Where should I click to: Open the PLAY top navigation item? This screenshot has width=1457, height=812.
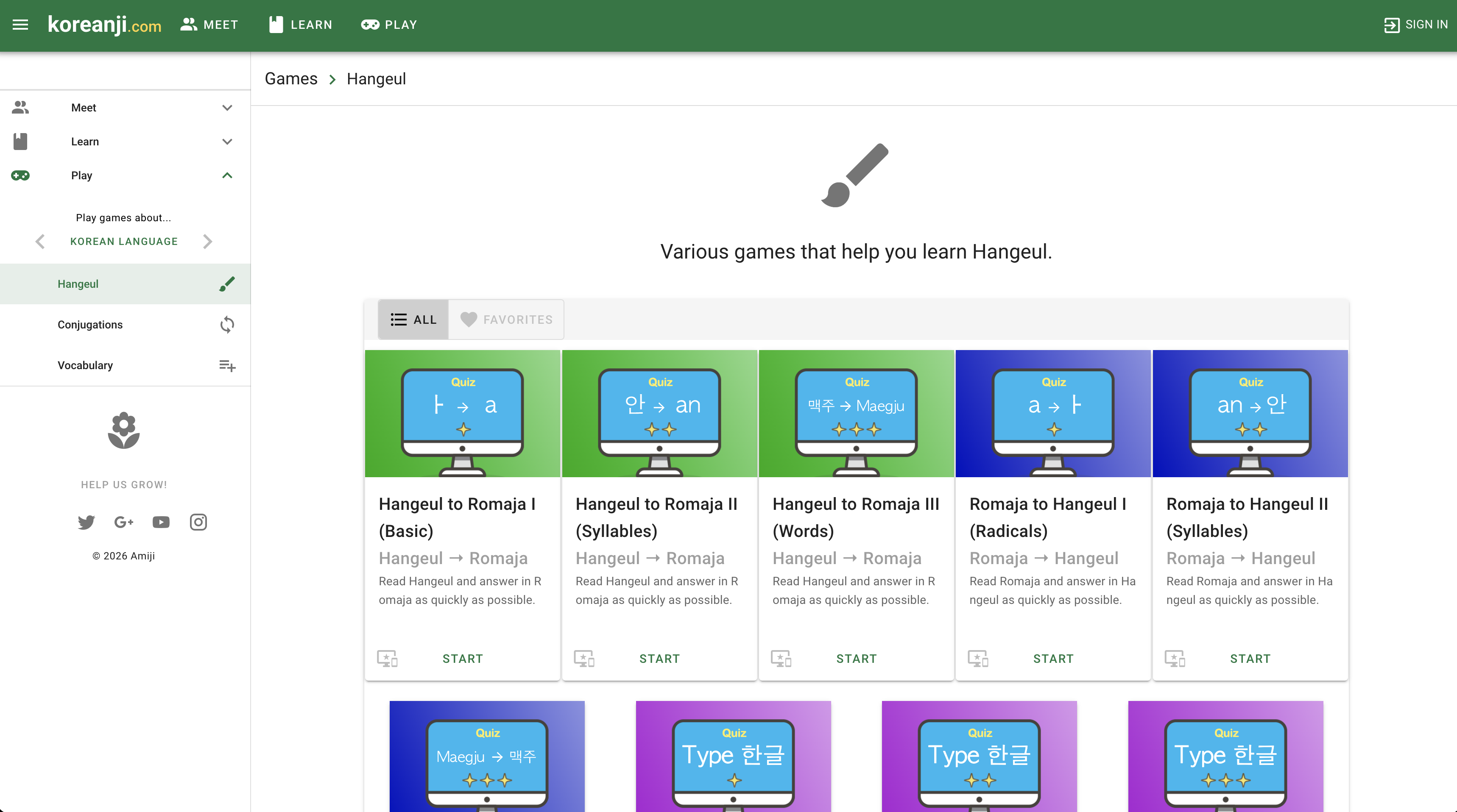(x=389, y=24)
